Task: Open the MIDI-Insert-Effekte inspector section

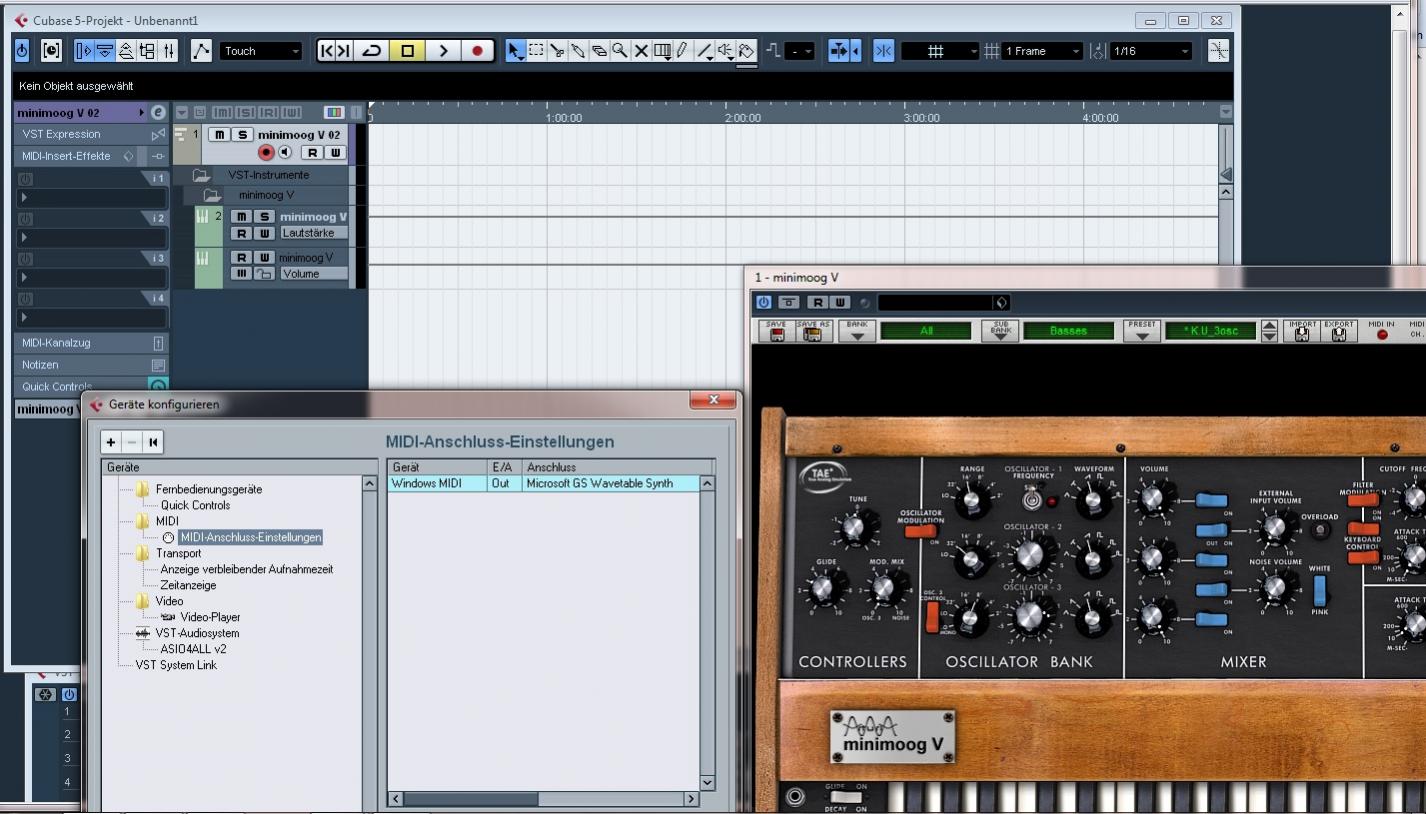Action: (x=92, y=156)
